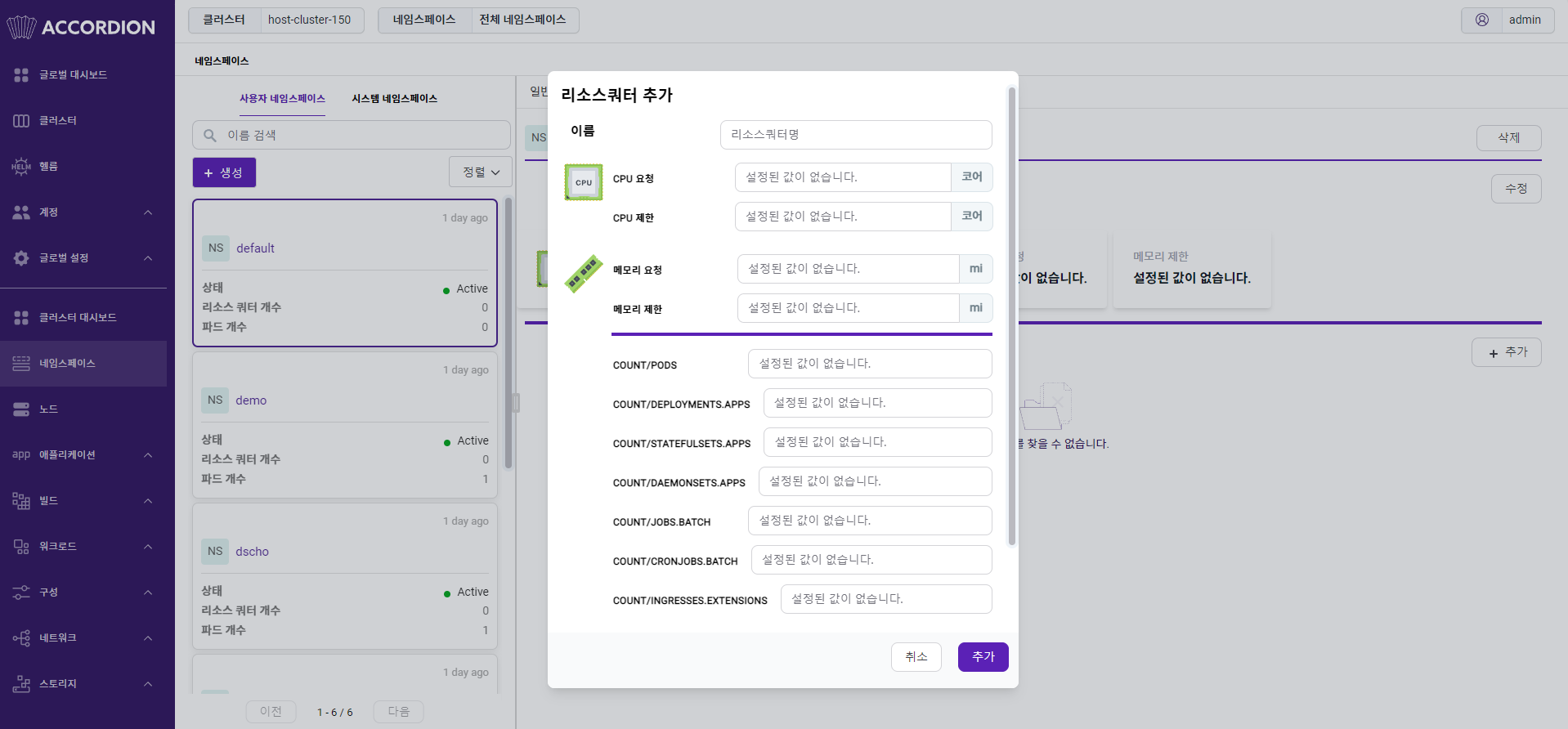Expand the 글로벌 설정 chevron

coord(148,258)
